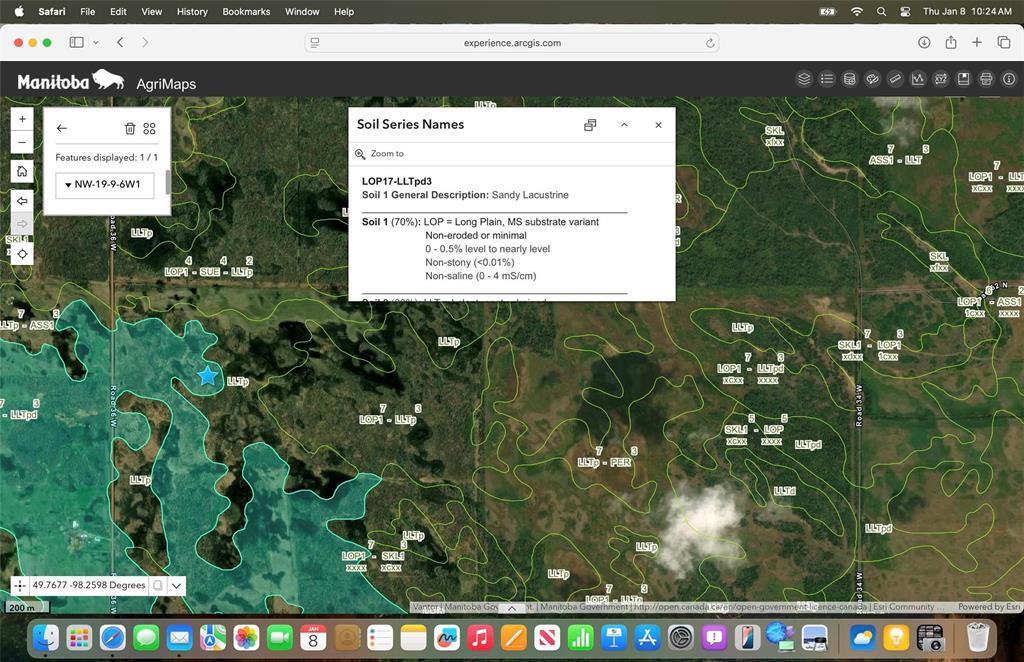Open the Bookmarks widget

(x=963, y=79)
